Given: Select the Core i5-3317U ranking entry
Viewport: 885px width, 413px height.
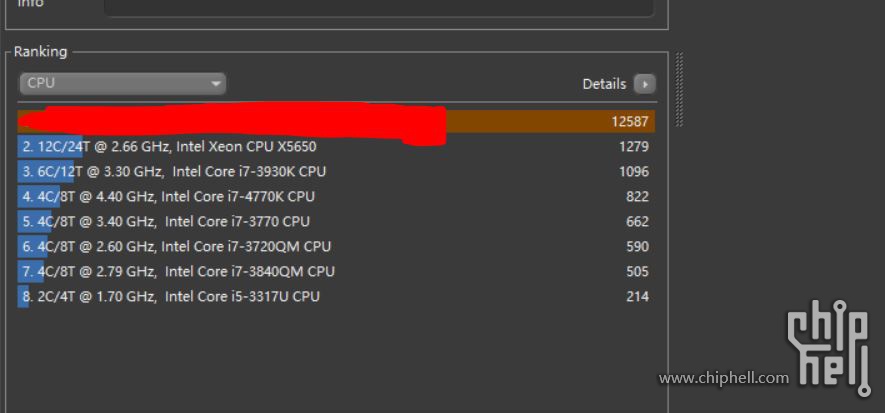Looking at the screenshot, I should click(171, 297).
